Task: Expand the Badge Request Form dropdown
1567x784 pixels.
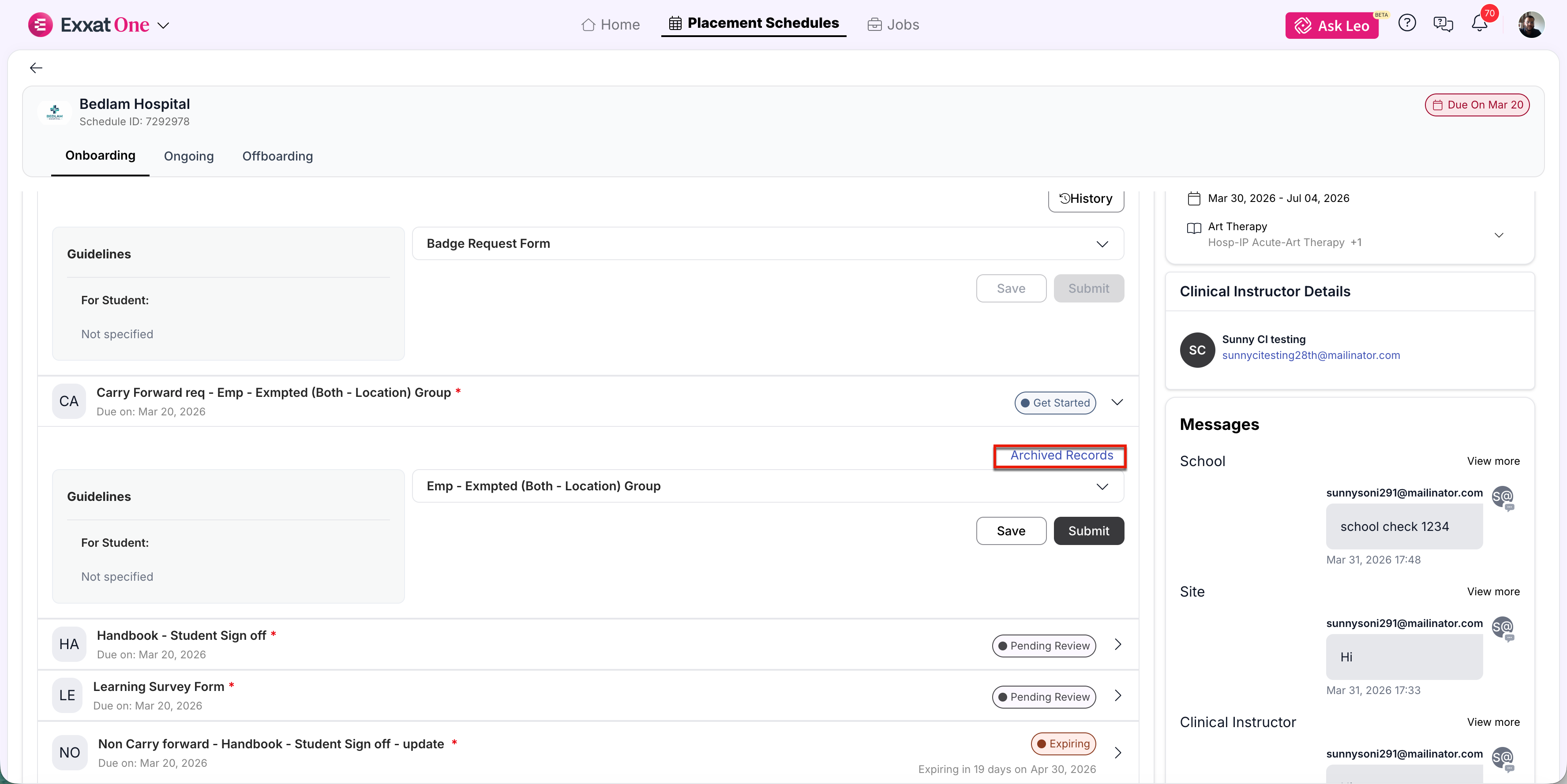Action: pyautogui.click(x=1102, y=244)
